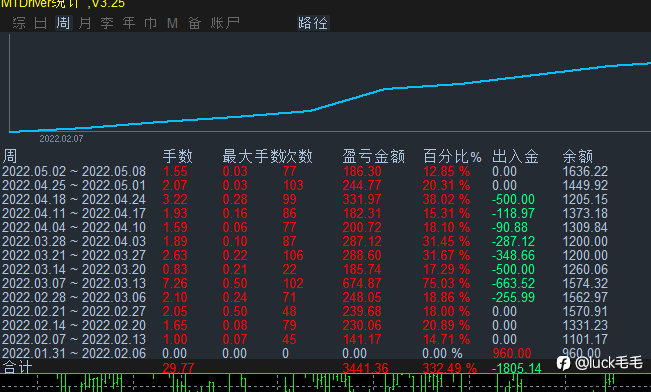Click the 余额 column header
651x392 pixels.
click(x=578, y=157)
